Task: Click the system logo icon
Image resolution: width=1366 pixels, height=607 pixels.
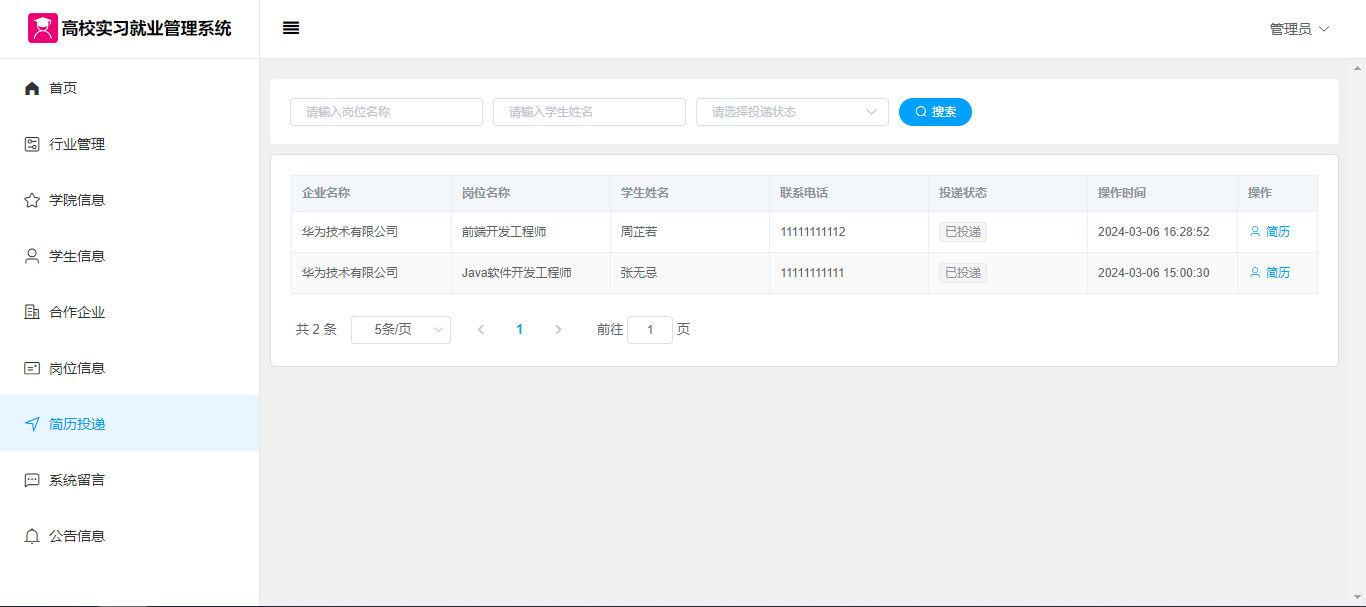Action: tap(42, 28)
